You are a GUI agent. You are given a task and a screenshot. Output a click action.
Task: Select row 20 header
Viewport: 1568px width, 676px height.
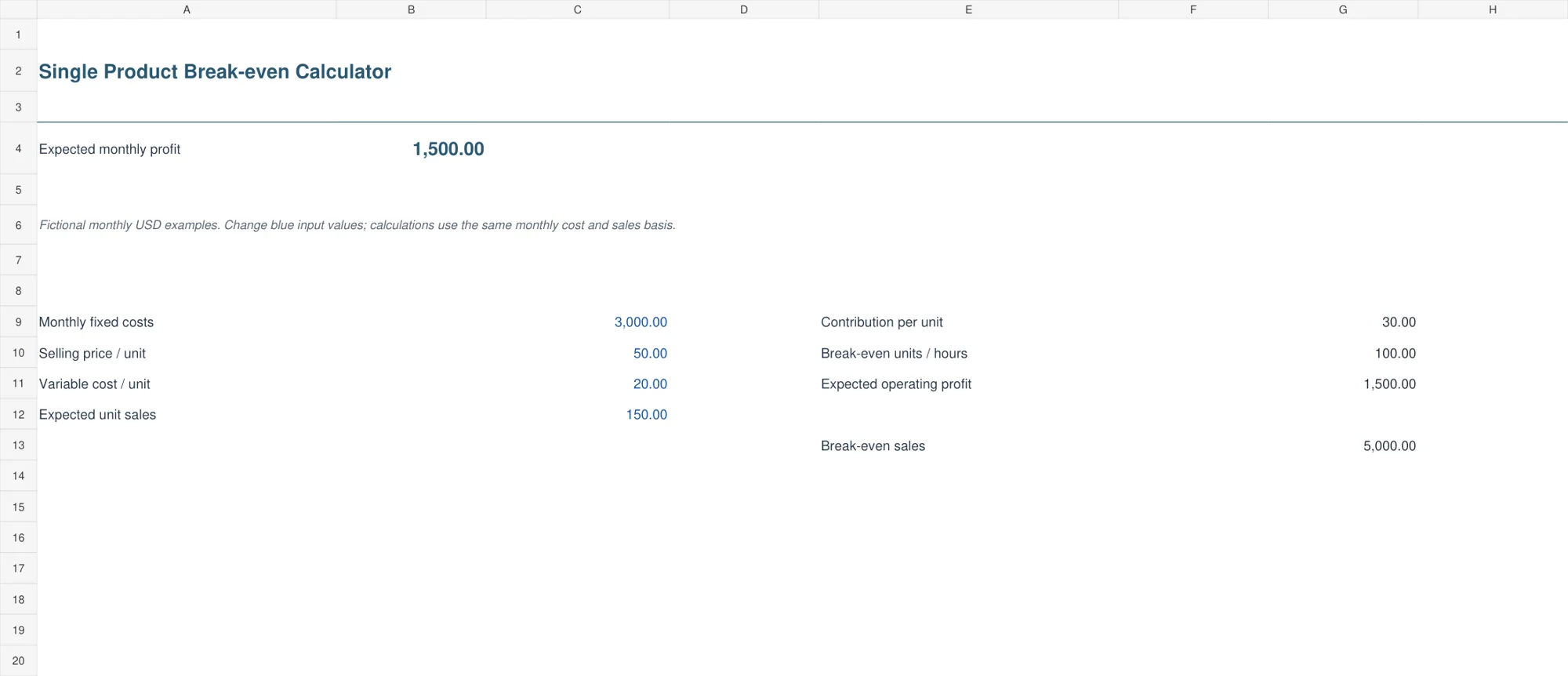18,661
